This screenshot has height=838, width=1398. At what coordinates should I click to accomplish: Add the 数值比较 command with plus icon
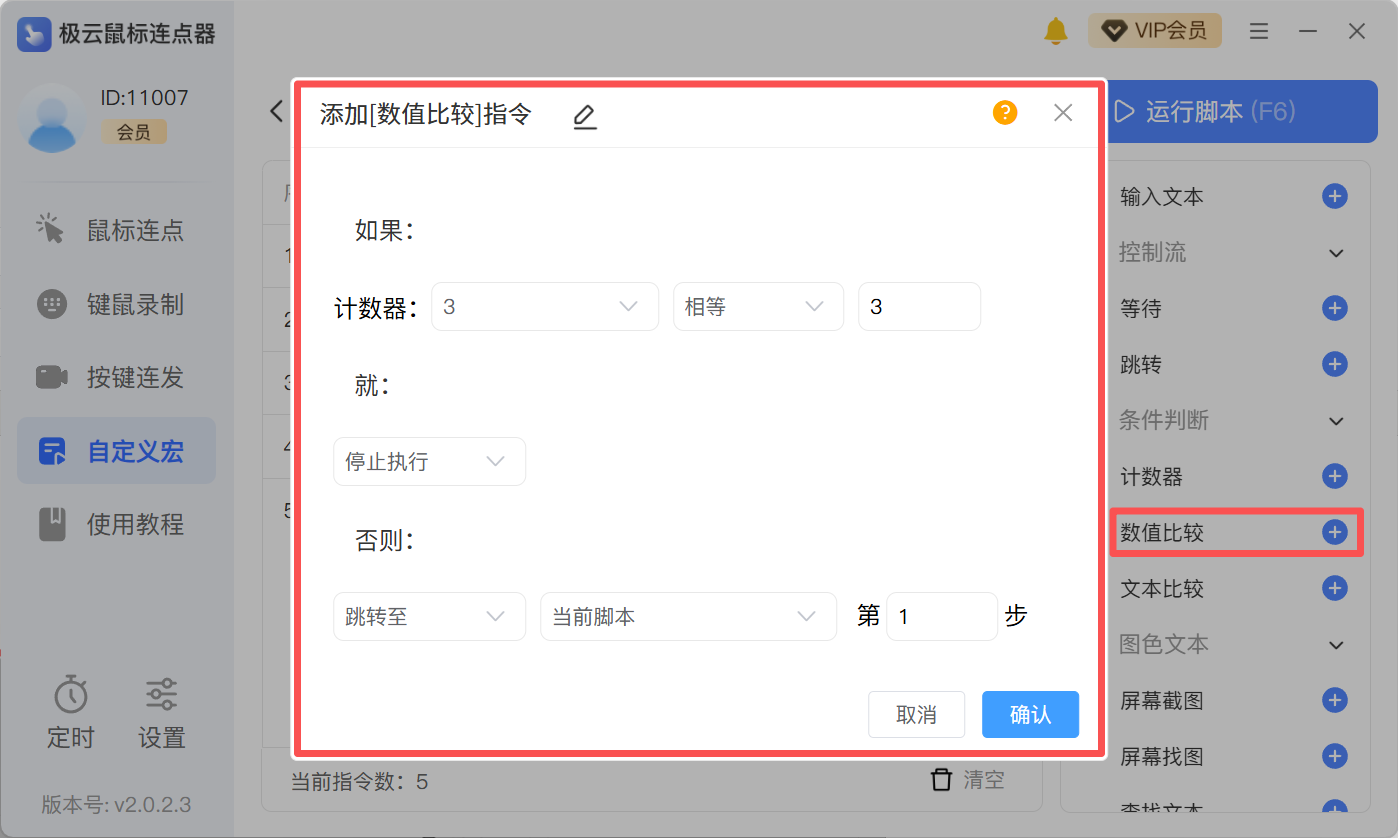point(1334,532)
